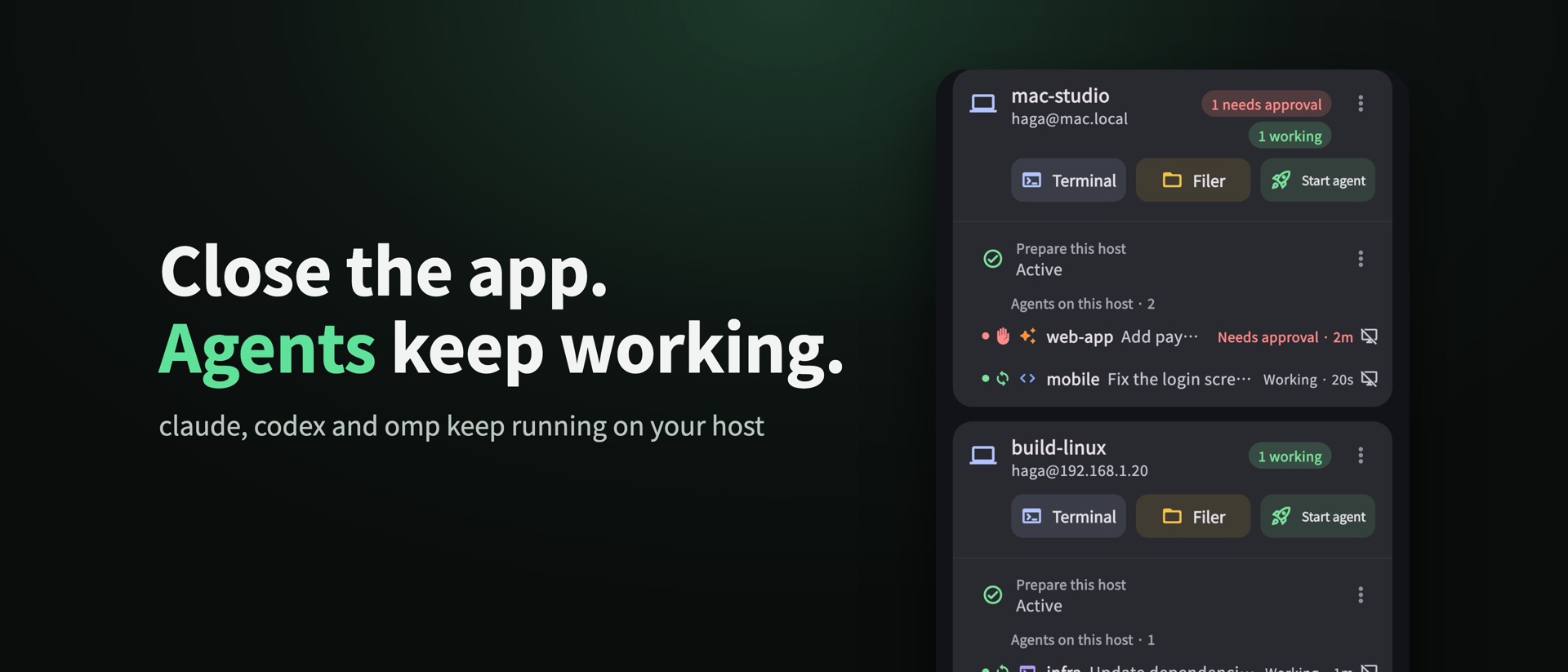Click the sparkle icon next to web-app
The width and height of the screenshot is (1568, 672).
pyautogui.click(x=1027, y=336)
